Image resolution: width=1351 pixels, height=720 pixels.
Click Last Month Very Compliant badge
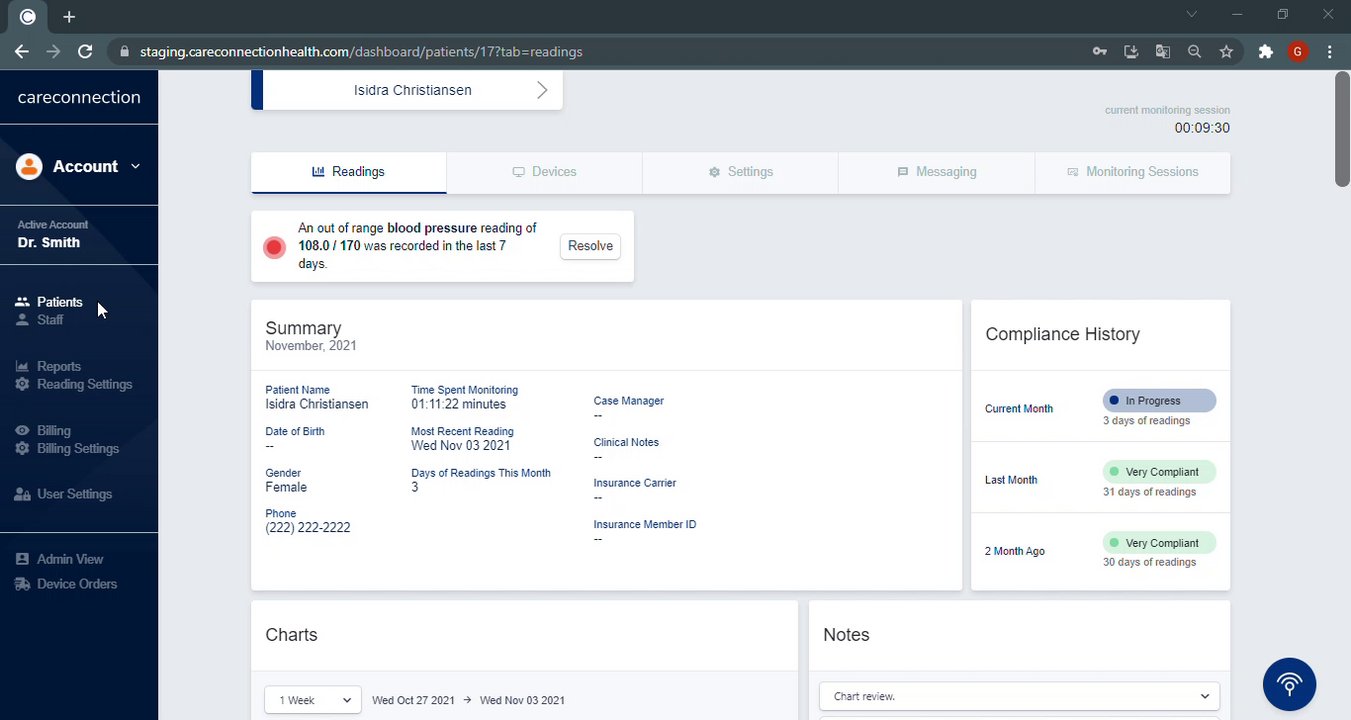point(1159,472)
